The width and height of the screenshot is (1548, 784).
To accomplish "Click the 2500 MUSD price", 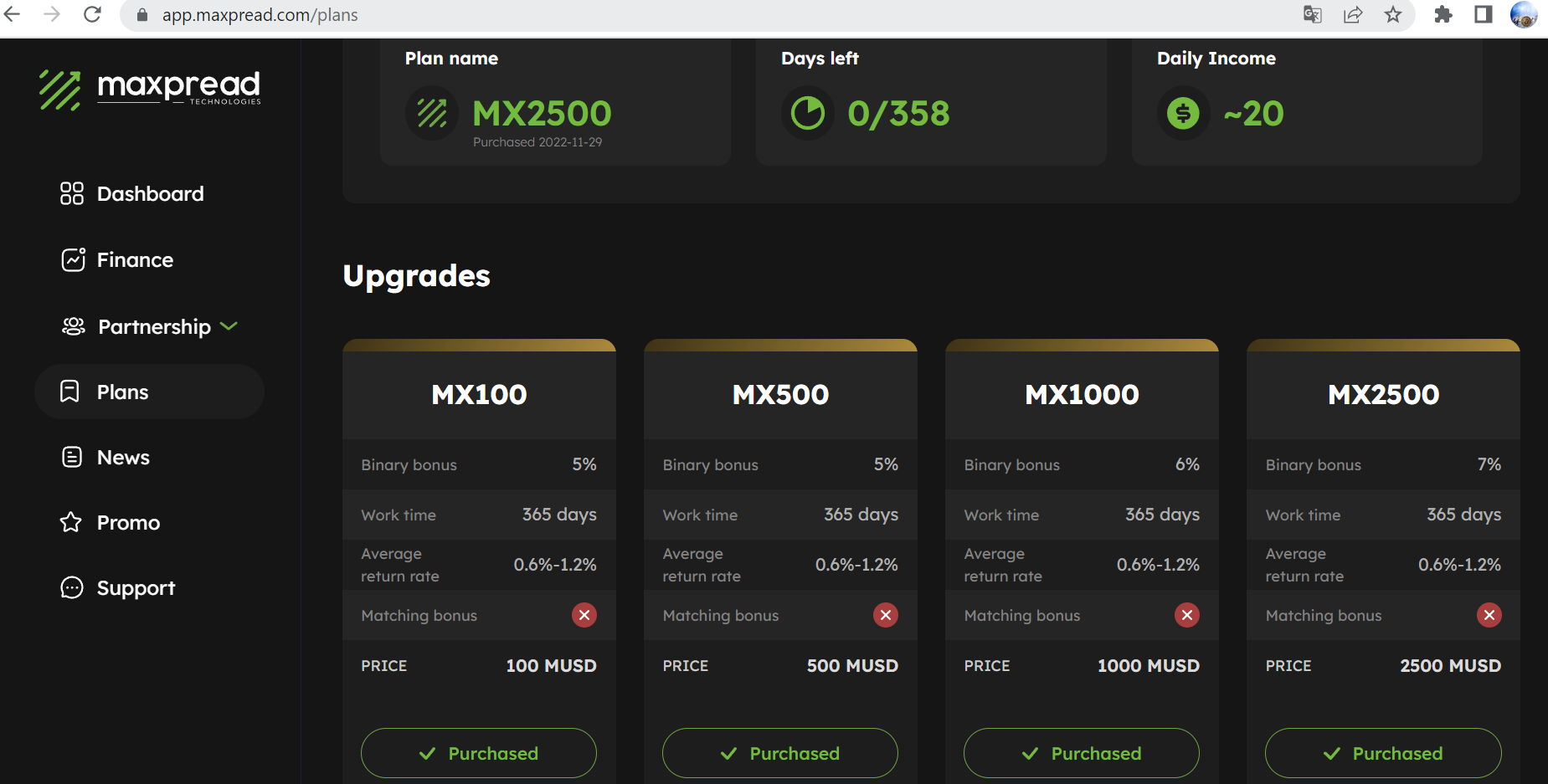I will tap(1451, 665).
